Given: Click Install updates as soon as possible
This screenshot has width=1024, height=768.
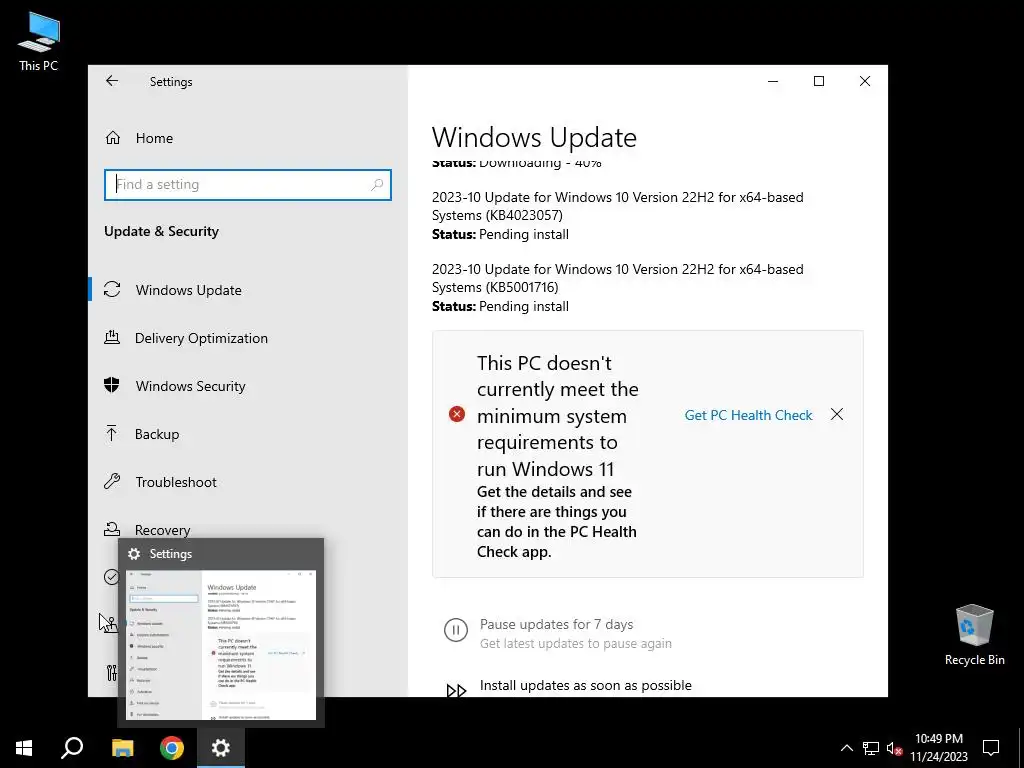Looking at the screenshot, I should 586,685.
